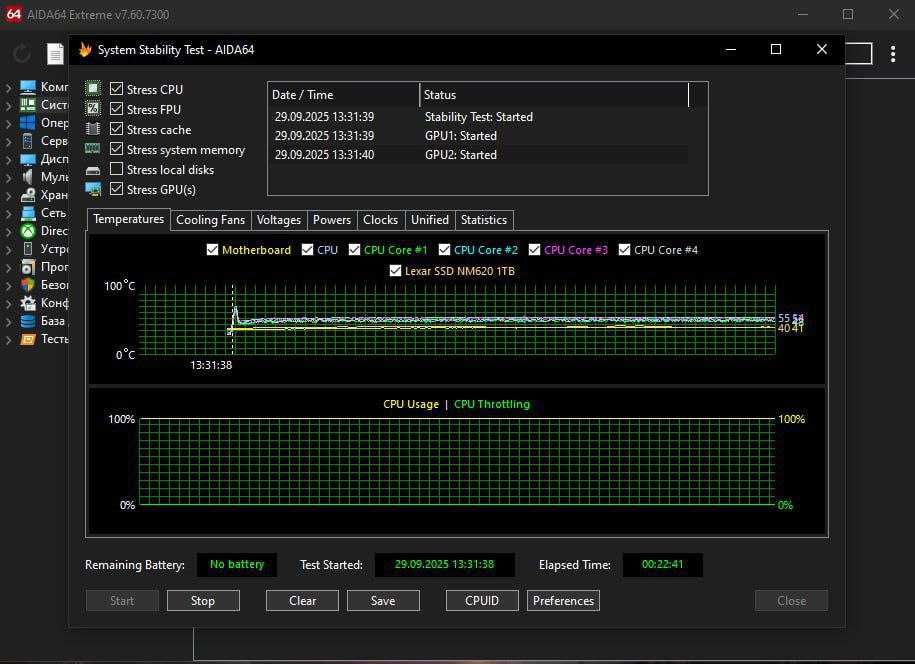The height and width of the screenshot is (664, 915).
Task: Select the motherboard icon beside Сист in the sidebar
Action: 27,105
